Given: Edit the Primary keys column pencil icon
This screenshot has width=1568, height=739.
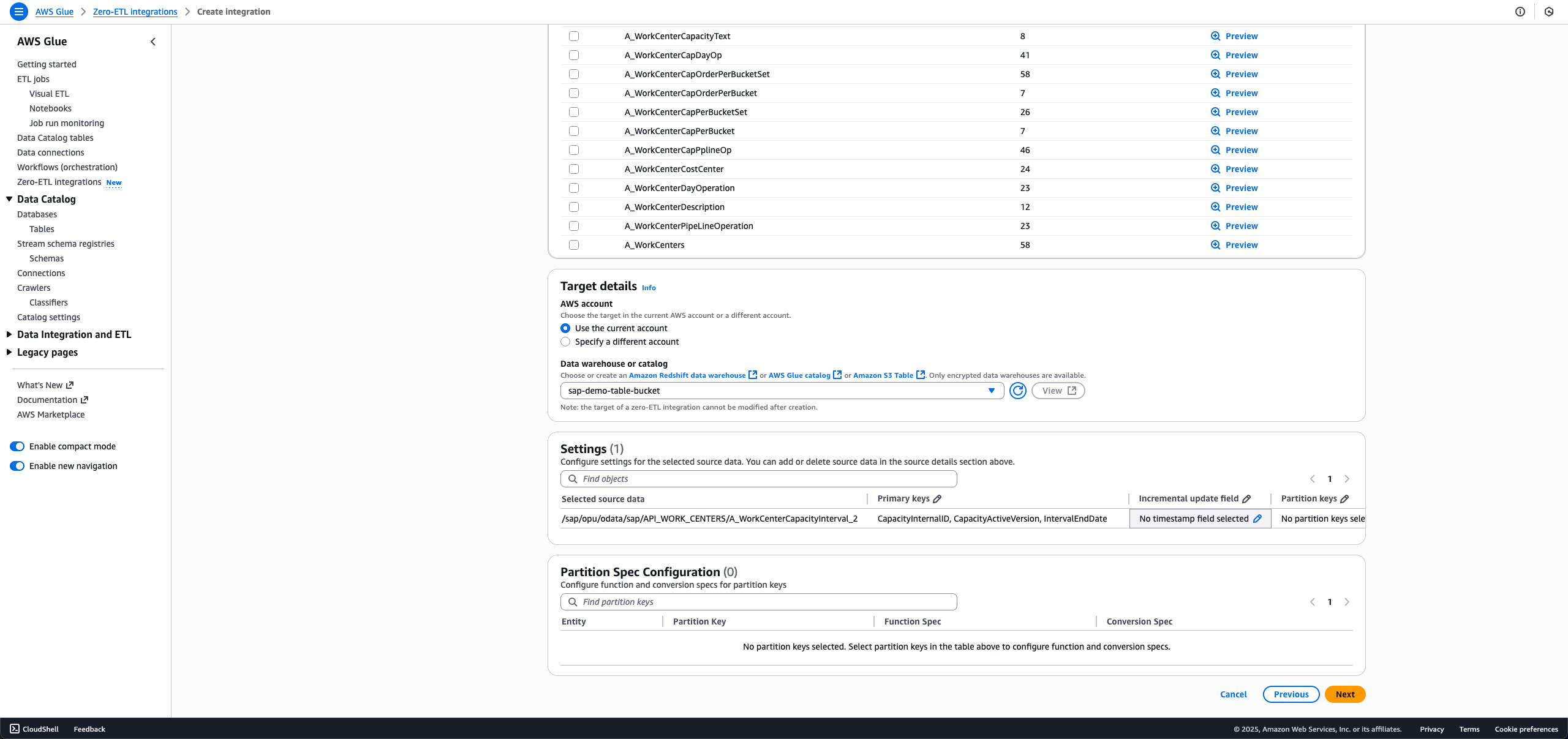Looking at the screenshot, I should pyautogui.click(x=937, y=499).
